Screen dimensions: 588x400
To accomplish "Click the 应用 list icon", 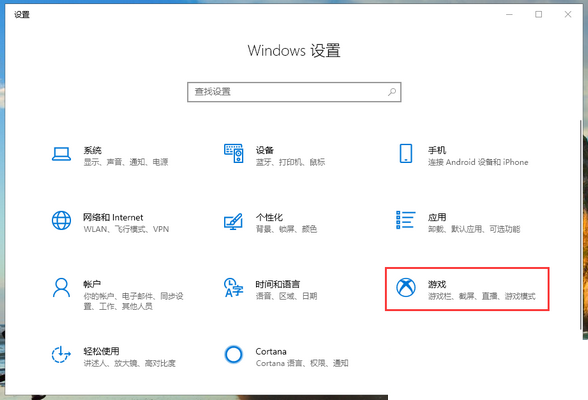I will pyautogui.click(x=406, y=220).
